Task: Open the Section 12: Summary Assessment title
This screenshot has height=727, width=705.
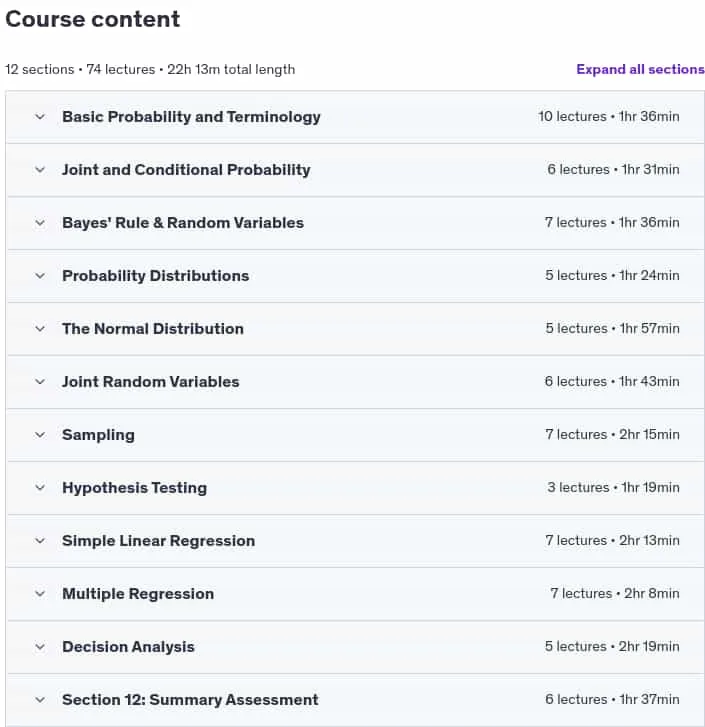Action: (x=190, y=700)
